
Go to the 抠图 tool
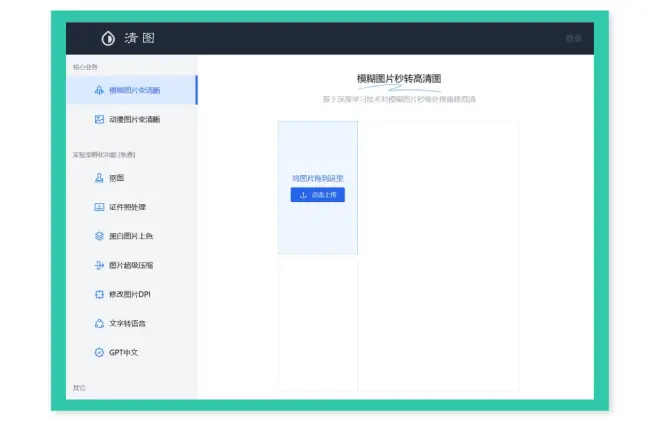click(x=117, y=178)
